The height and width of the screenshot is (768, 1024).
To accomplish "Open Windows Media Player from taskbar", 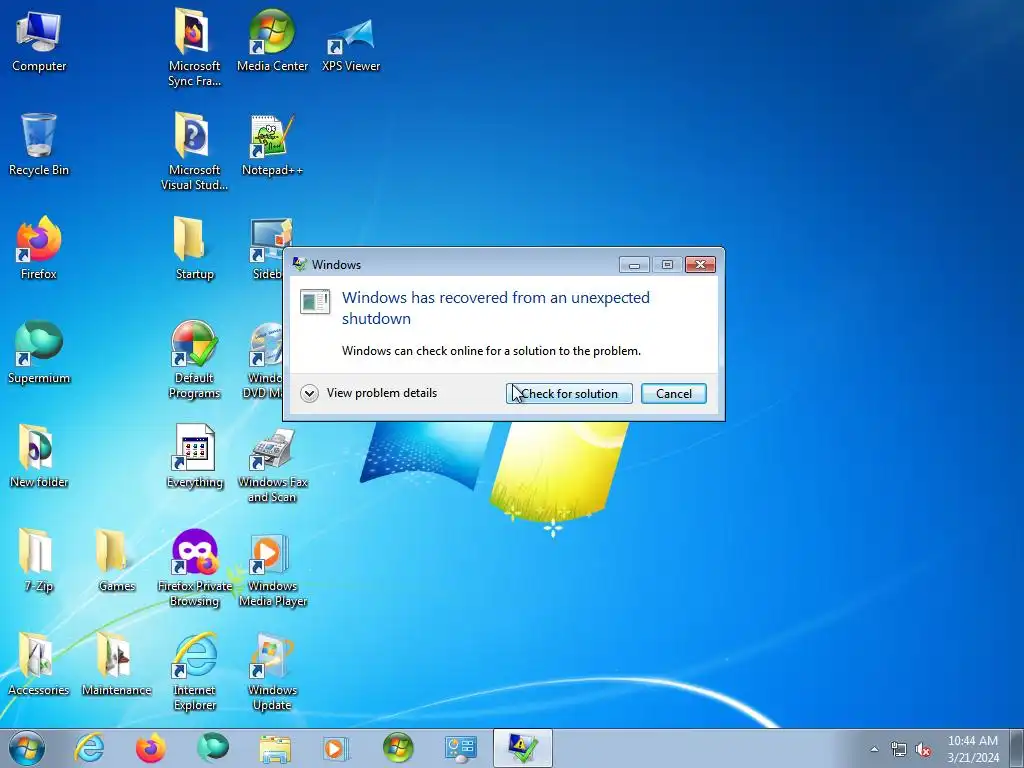I will coord(336,748).
